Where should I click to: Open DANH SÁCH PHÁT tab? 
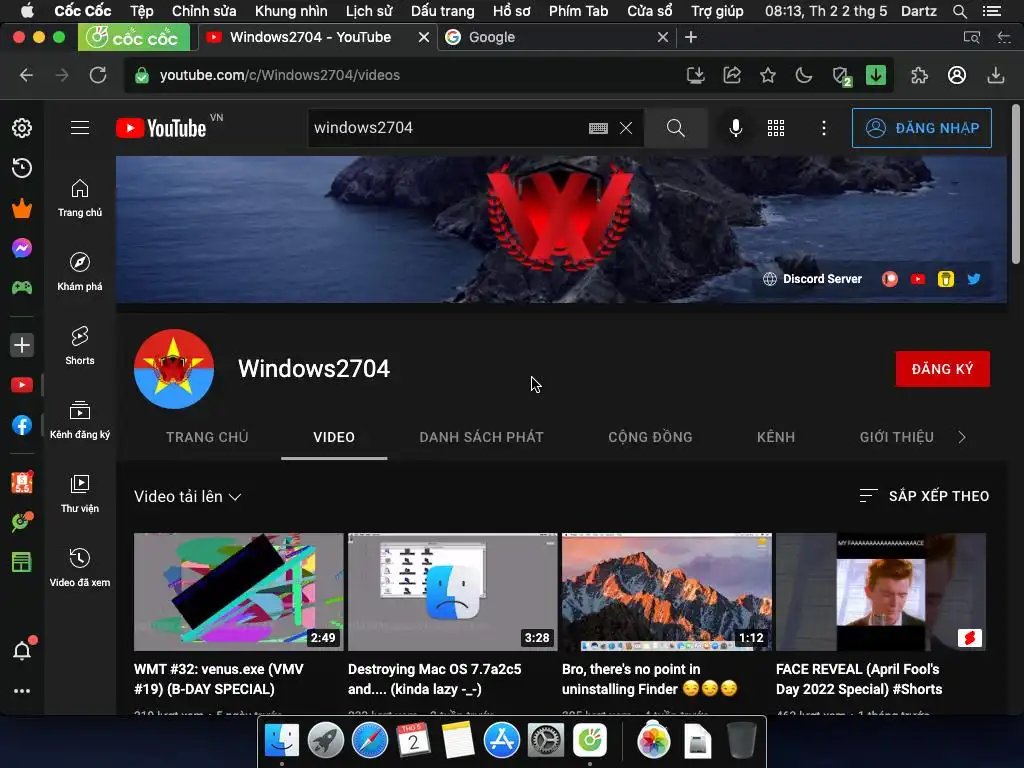pyautogui.click(x=481, y=437)
